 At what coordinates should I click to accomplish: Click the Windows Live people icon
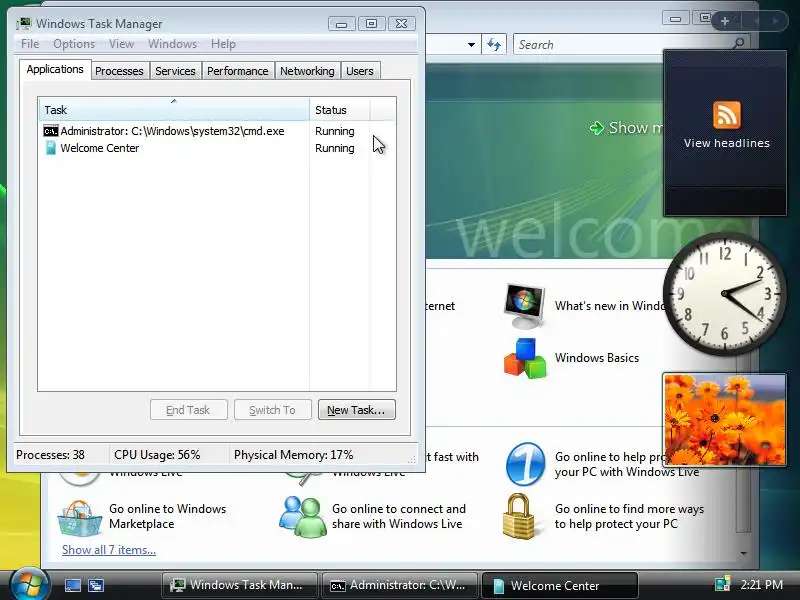[303, 517]
